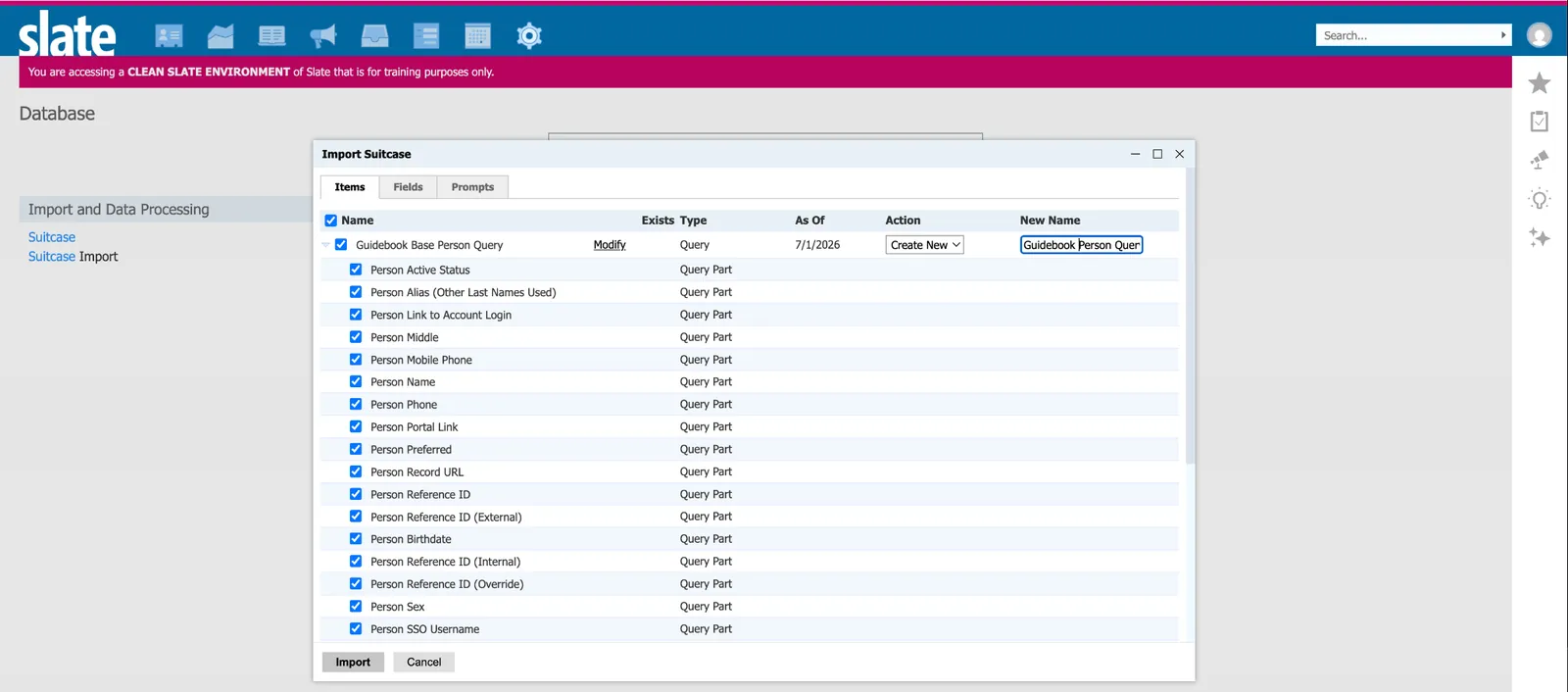This screenshot has height=692, width=1568.
Task: Click the Import Suitcase dialog vertical scrollbar
Action: 1190,316
